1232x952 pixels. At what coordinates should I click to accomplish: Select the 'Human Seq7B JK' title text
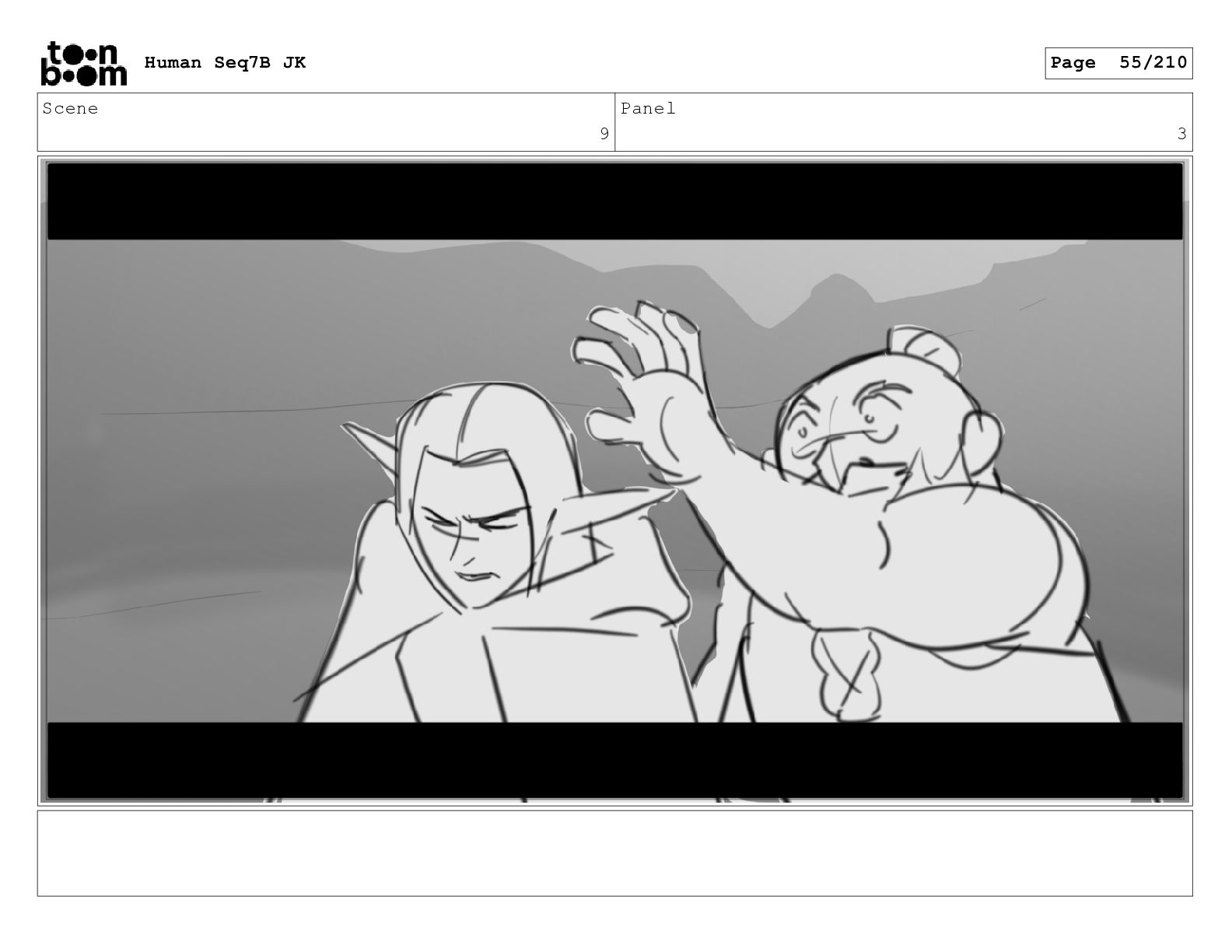pyautogui.click(x=225, y=63)
